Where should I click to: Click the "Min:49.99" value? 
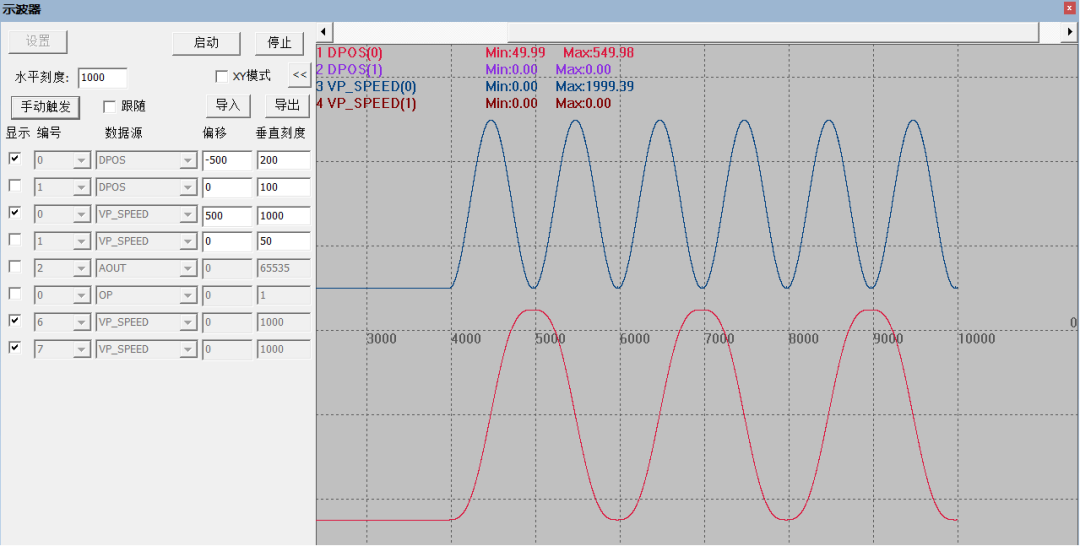[515, 53]
